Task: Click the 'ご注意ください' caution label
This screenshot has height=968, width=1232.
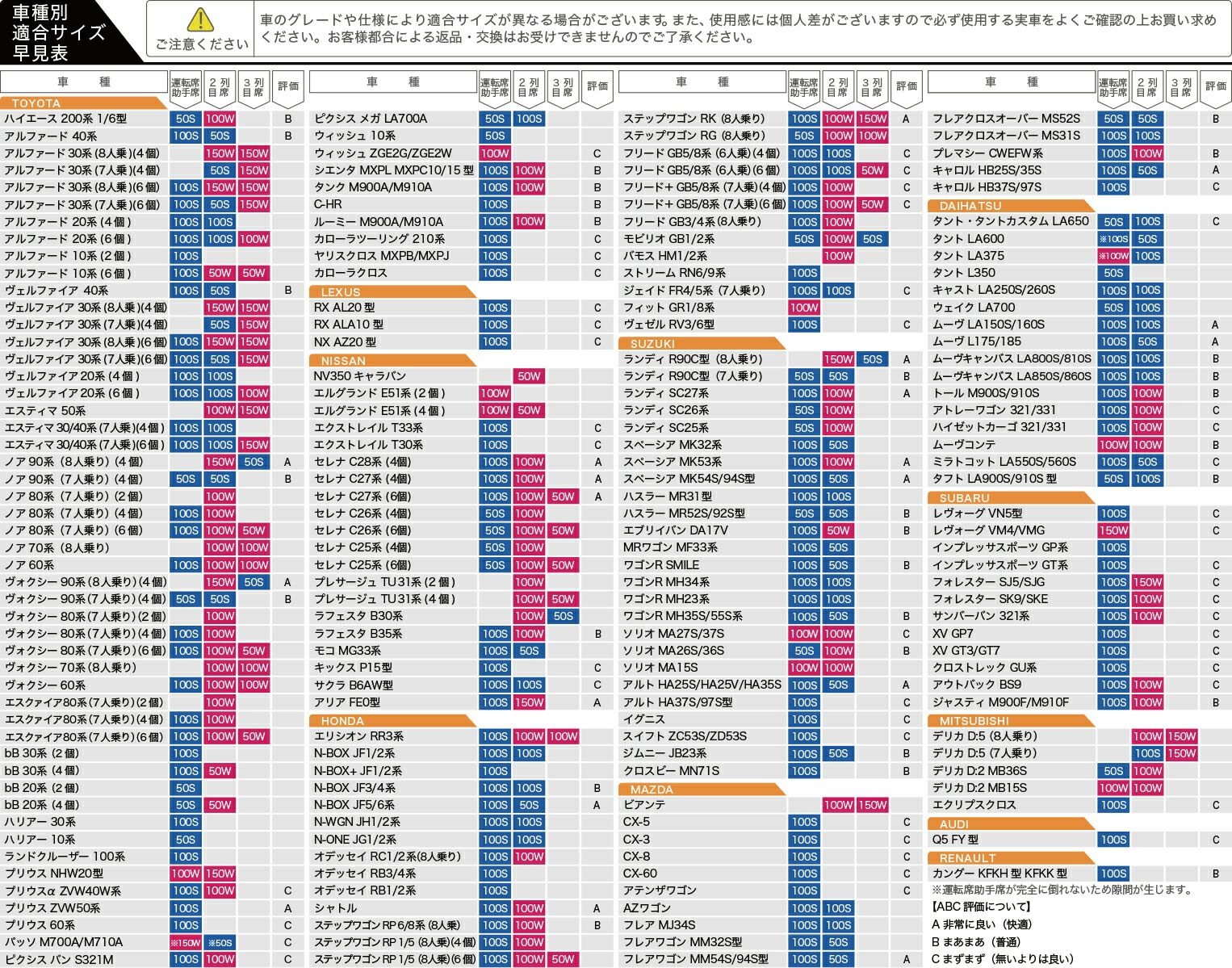Action: pos(202,44)
